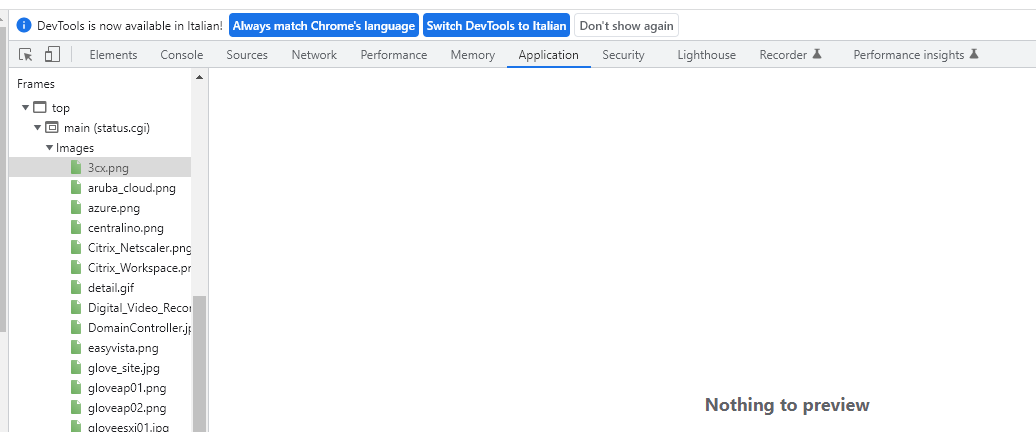Click the top frame window icon
Screen dimensions: 1036x432
(40, 108)
